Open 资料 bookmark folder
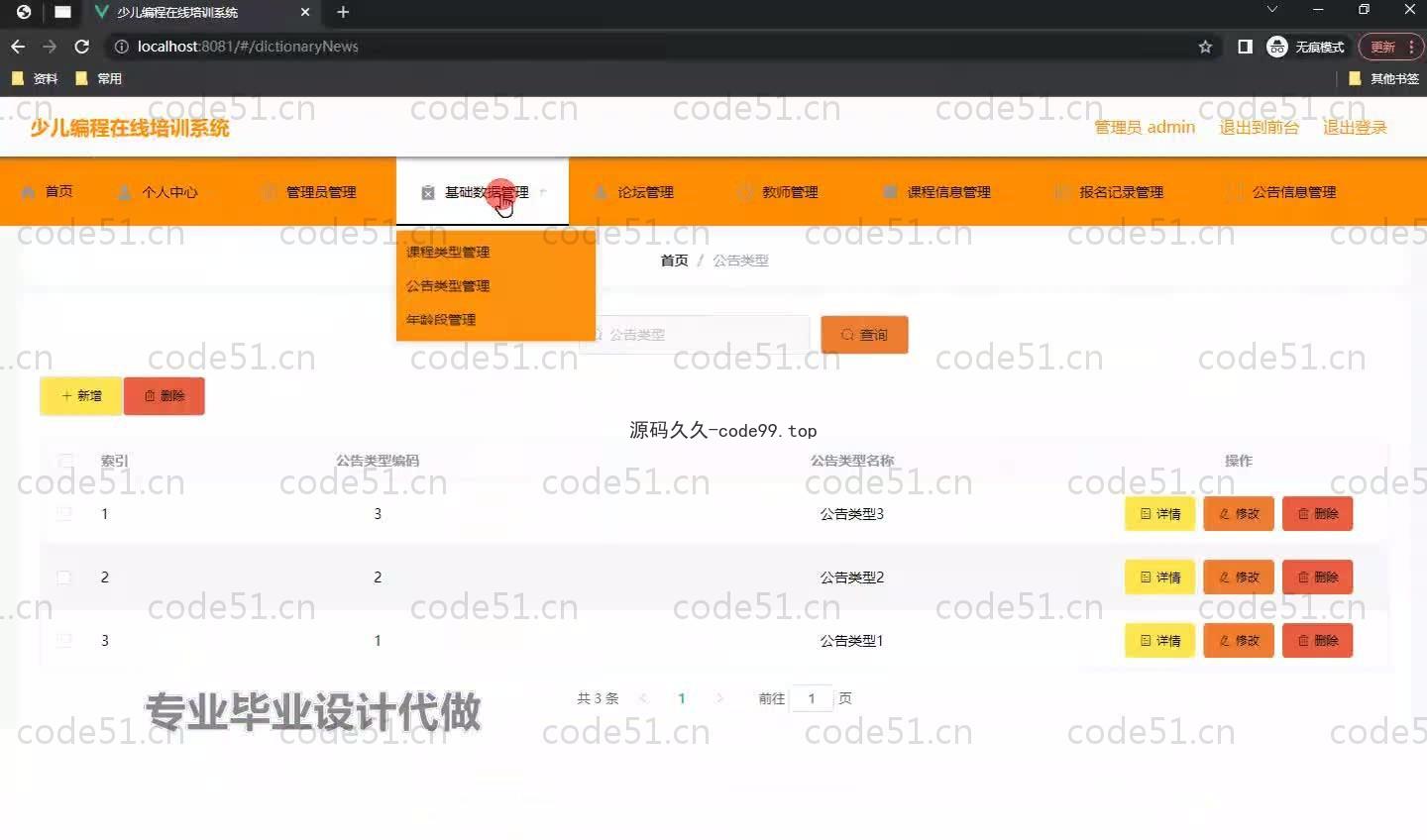The height and width of the screenshot is (840, 1427). (x=35, y=78)
